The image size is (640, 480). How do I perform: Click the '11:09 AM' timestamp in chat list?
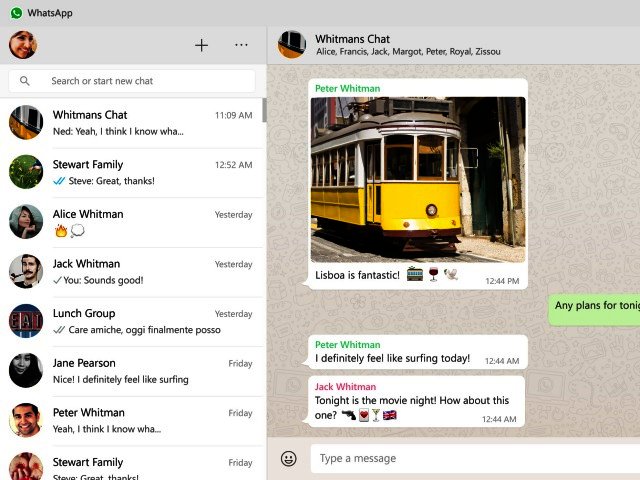click(233, 116)
